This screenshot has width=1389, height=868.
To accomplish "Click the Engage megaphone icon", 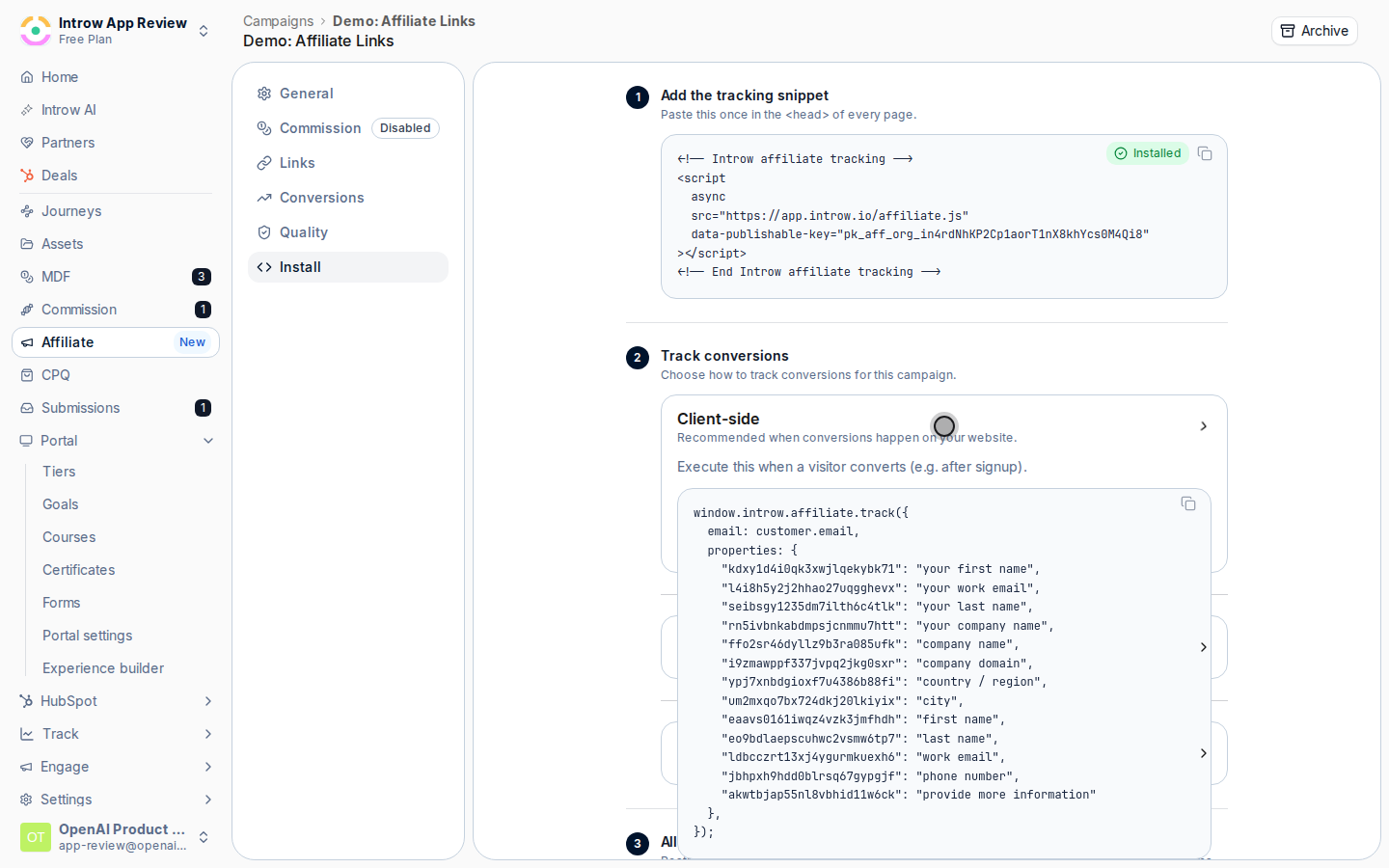I will pyautogui.click(x=26, y=767).
